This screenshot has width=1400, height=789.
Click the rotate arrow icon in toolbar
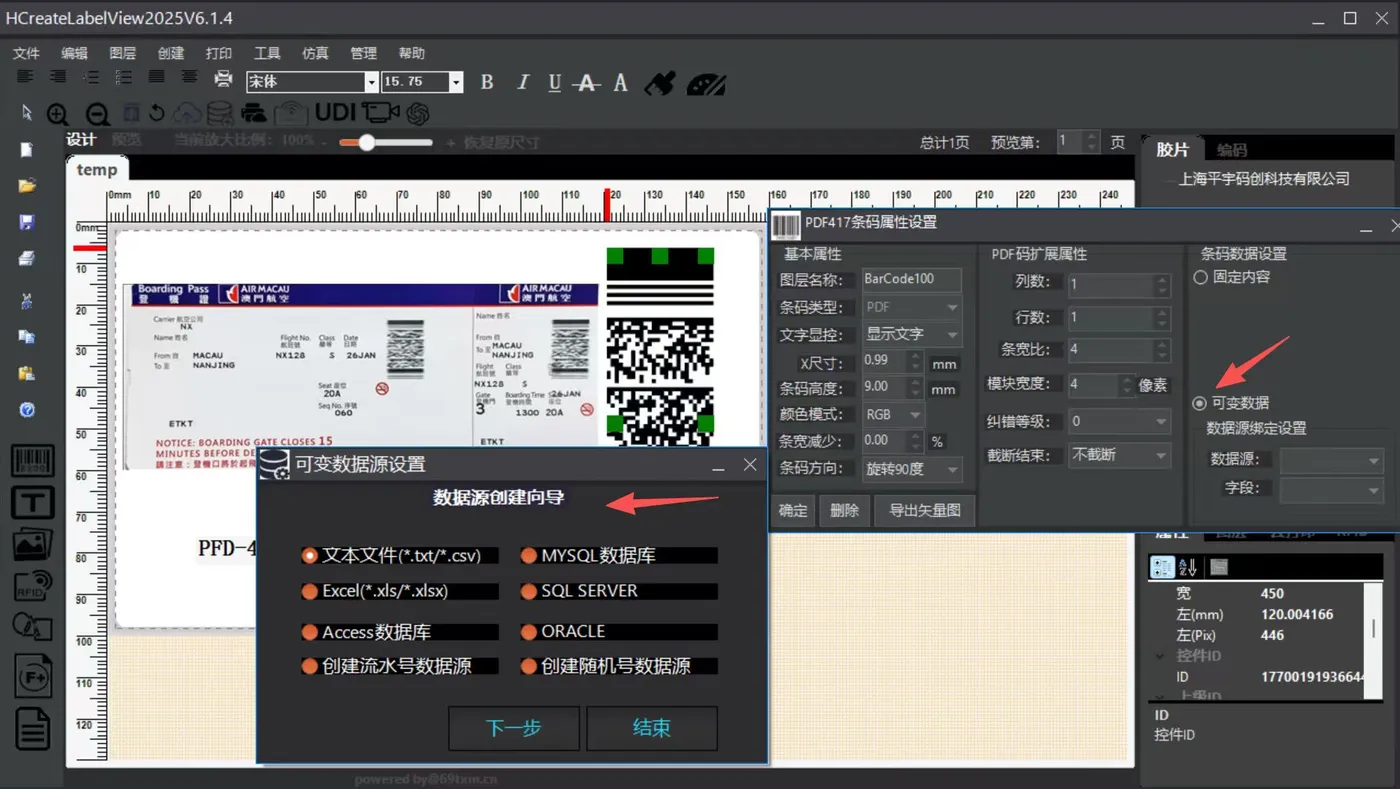tap(157, 113)
